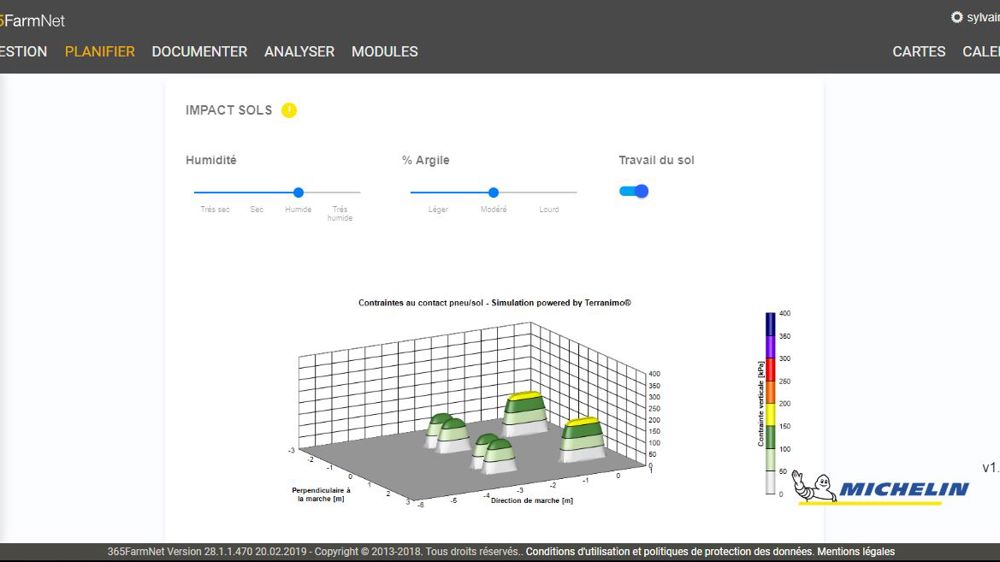The height and width of the screenshot is (562, 1000).
Task: Click the Michelin logo
Action: pyautogui.click(x=880, y=489)
